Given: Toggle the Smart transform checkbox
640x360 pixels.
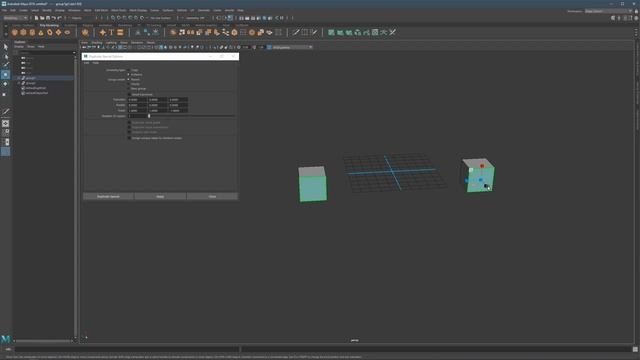Looking at the screenshot, I should pyautogui.click(x=129, y=95).
